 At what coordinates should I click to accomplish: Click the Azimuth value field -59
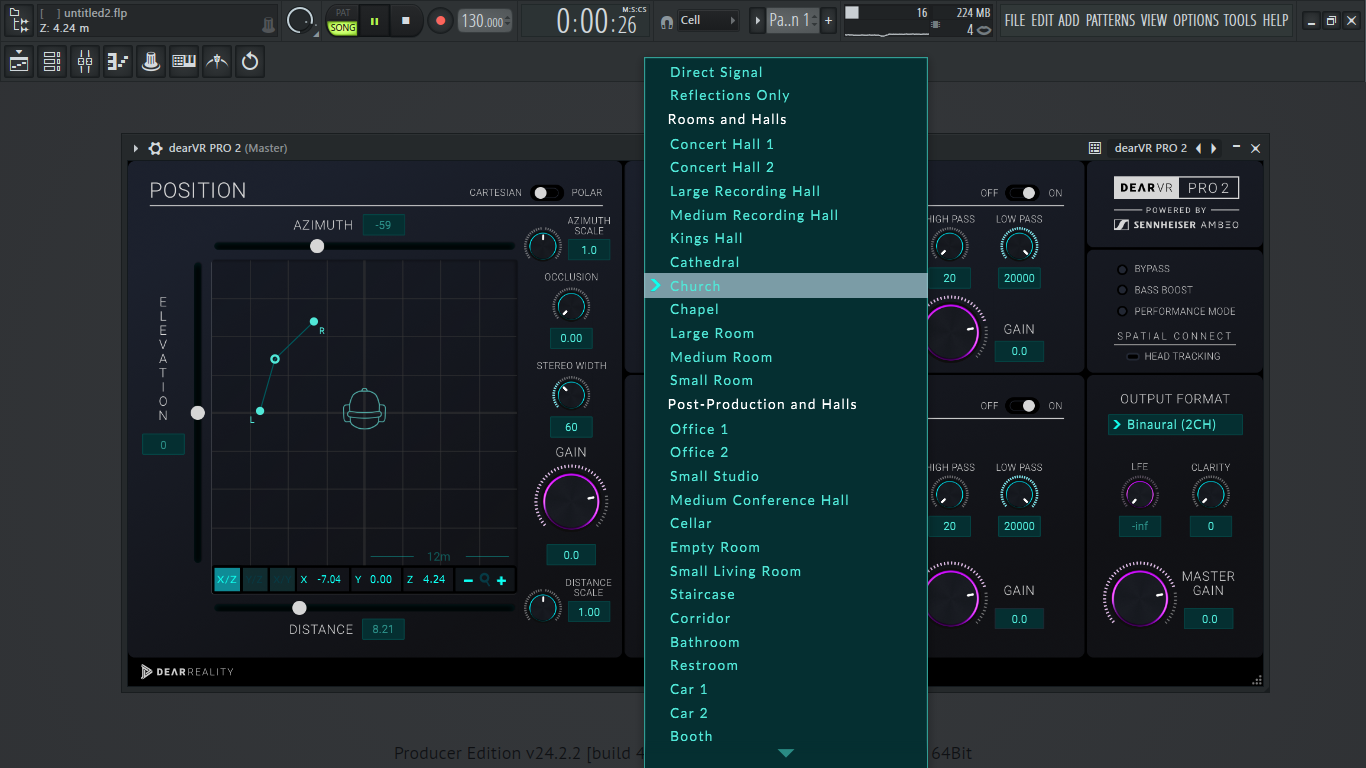pos(383,225)
